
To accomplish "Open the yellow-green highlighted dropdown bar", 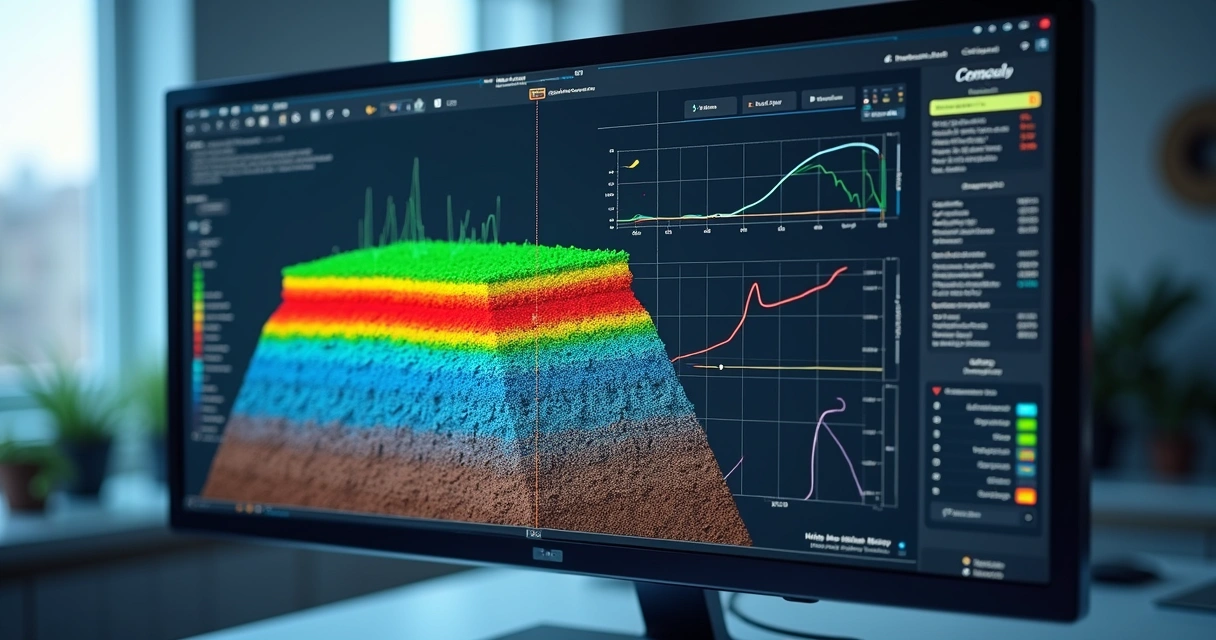I will coord(984,103).
